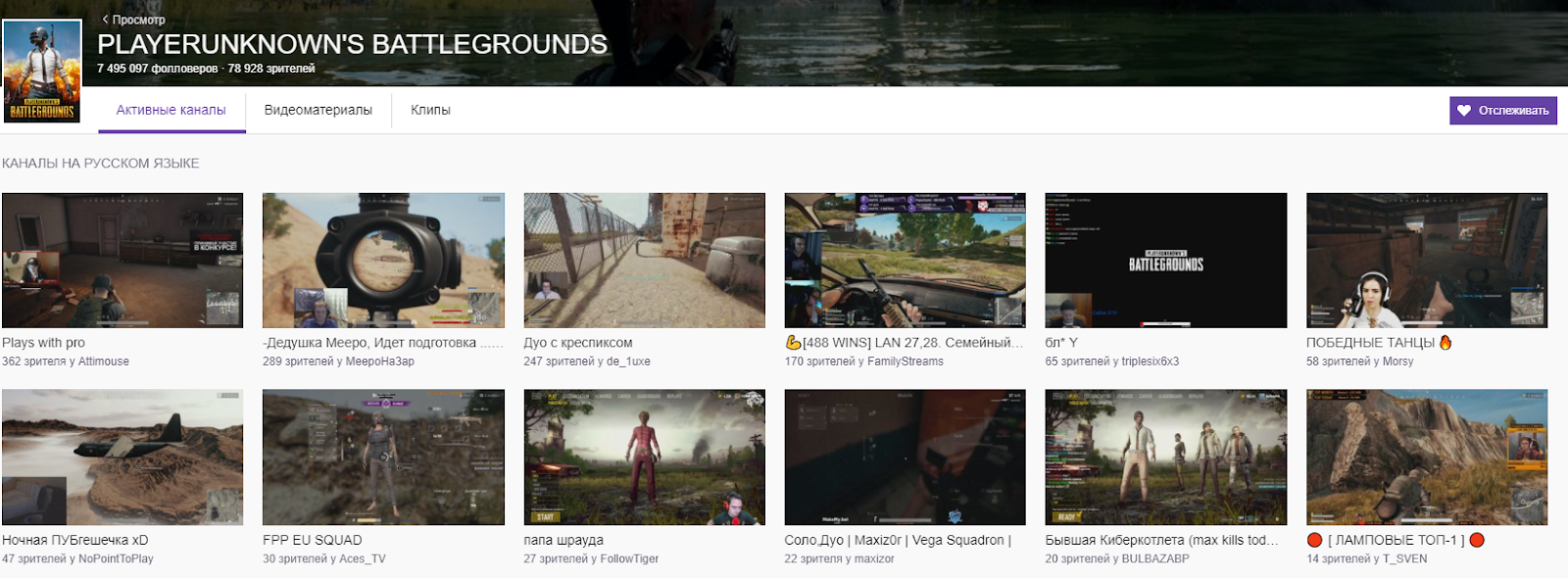Click the 7 495 097 фолловеров text

(x=158, y=69)
